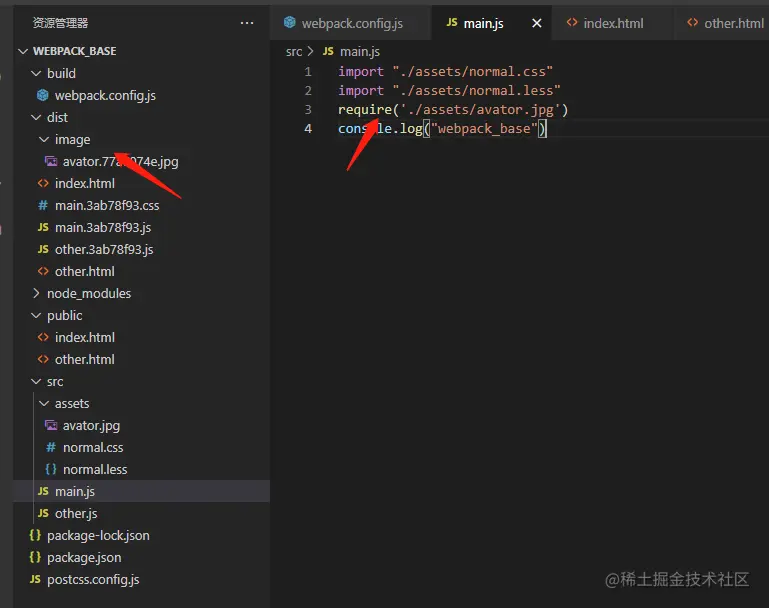Collapse the dist folder

point(36,118)
